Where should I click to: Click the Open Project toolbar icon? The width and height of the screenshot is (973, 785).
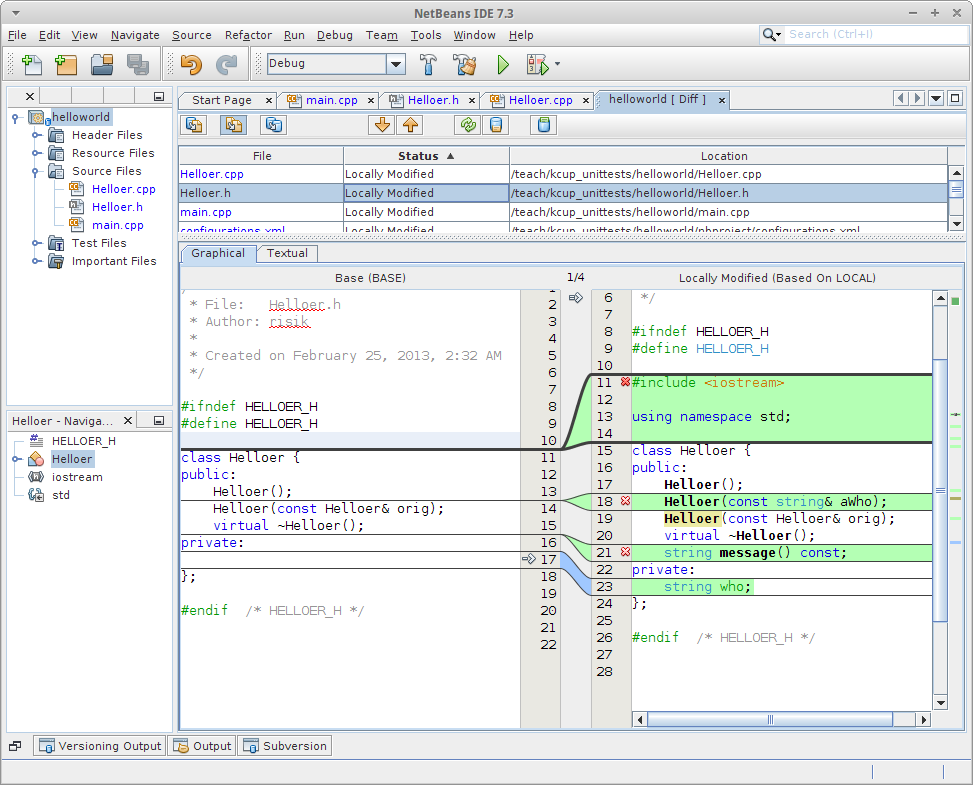coord(102,65)
